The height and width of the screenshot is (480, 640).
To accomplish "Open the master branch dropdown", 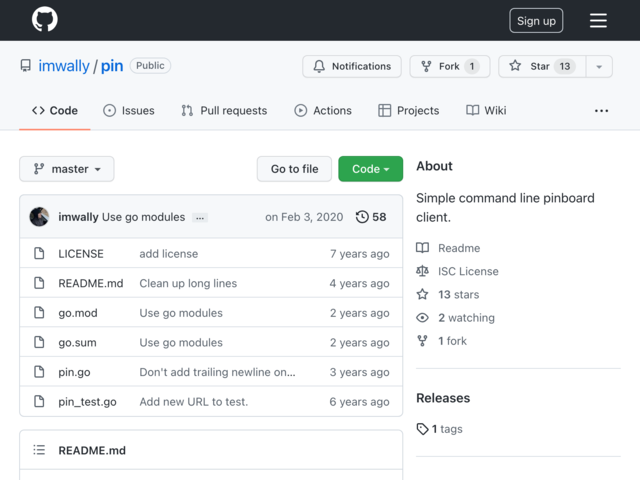I will click(x=67, y=169).
